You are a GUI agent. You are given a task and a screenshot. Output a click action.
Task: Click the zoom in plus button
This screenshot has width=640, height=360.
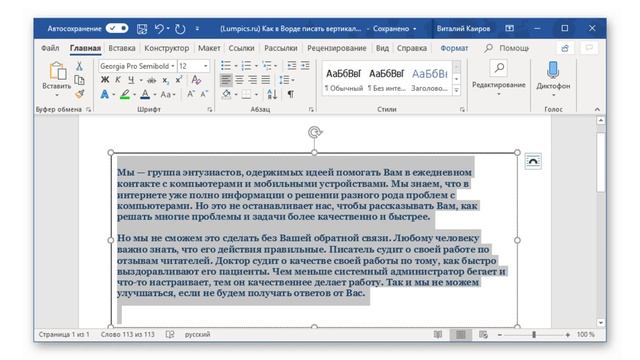(x=567, y=335)
